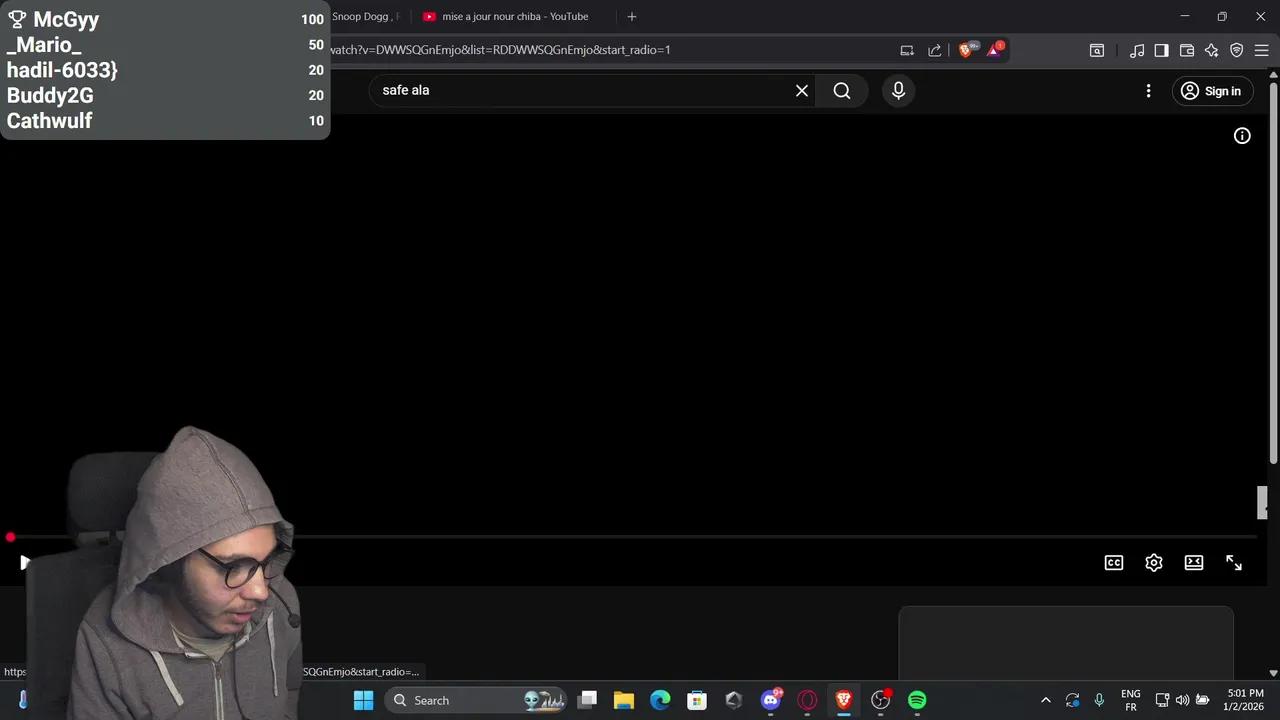Switch to the 'mise a jour nour chiba' tab

505,16
